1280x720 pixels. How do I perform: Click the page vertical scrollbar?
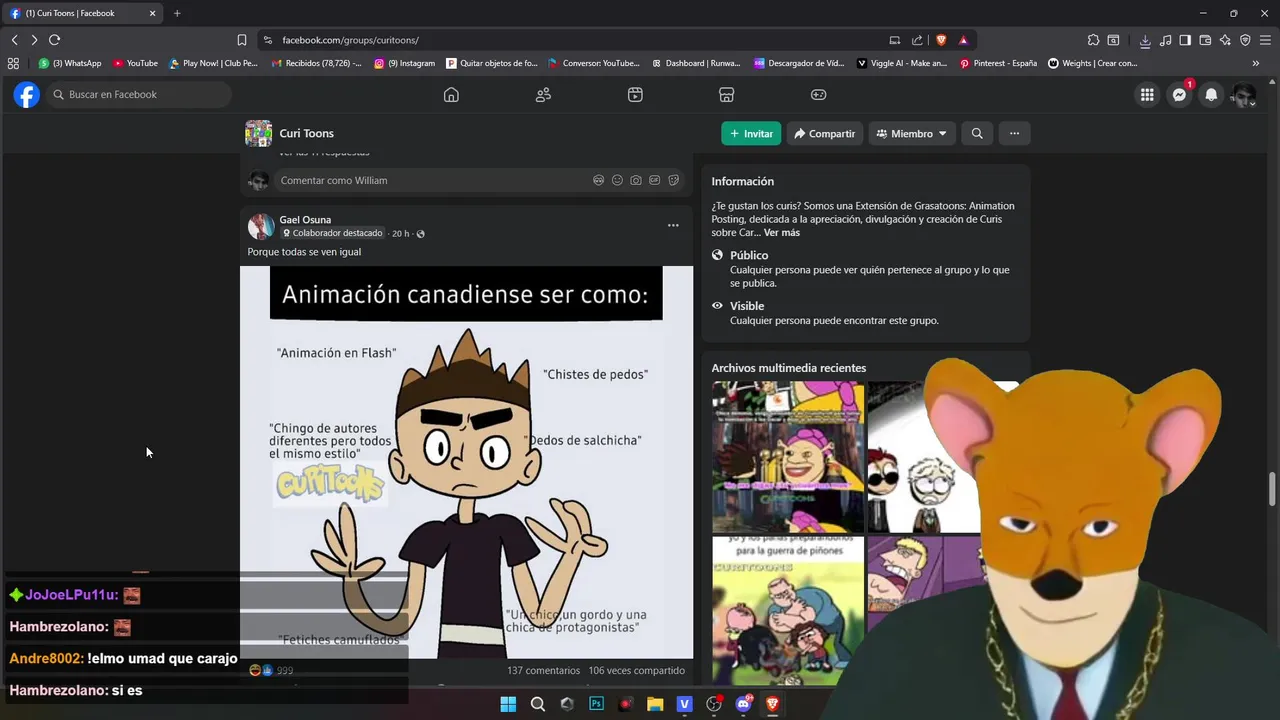click(x=1273, y=490)
